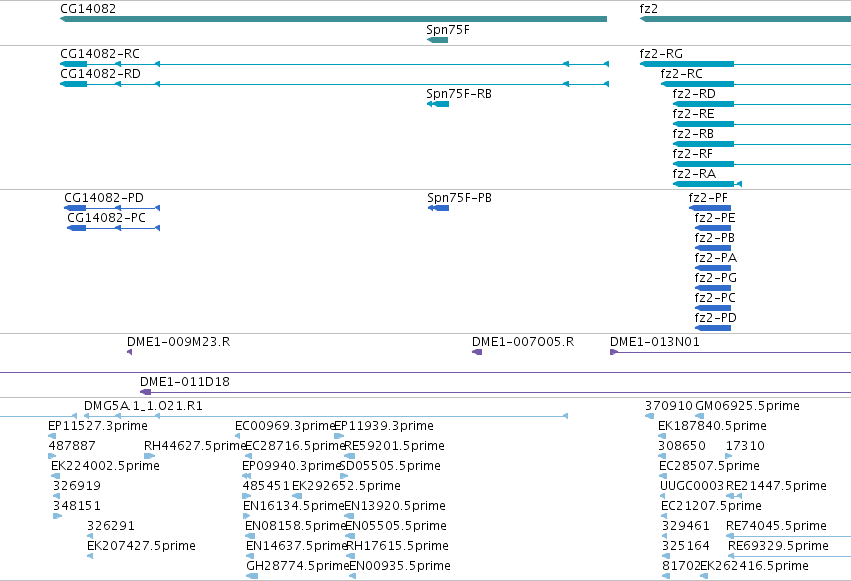Select EST GM06925.5prime
The height and width of the screenshot is (581, 851).
tap(700, 416)
